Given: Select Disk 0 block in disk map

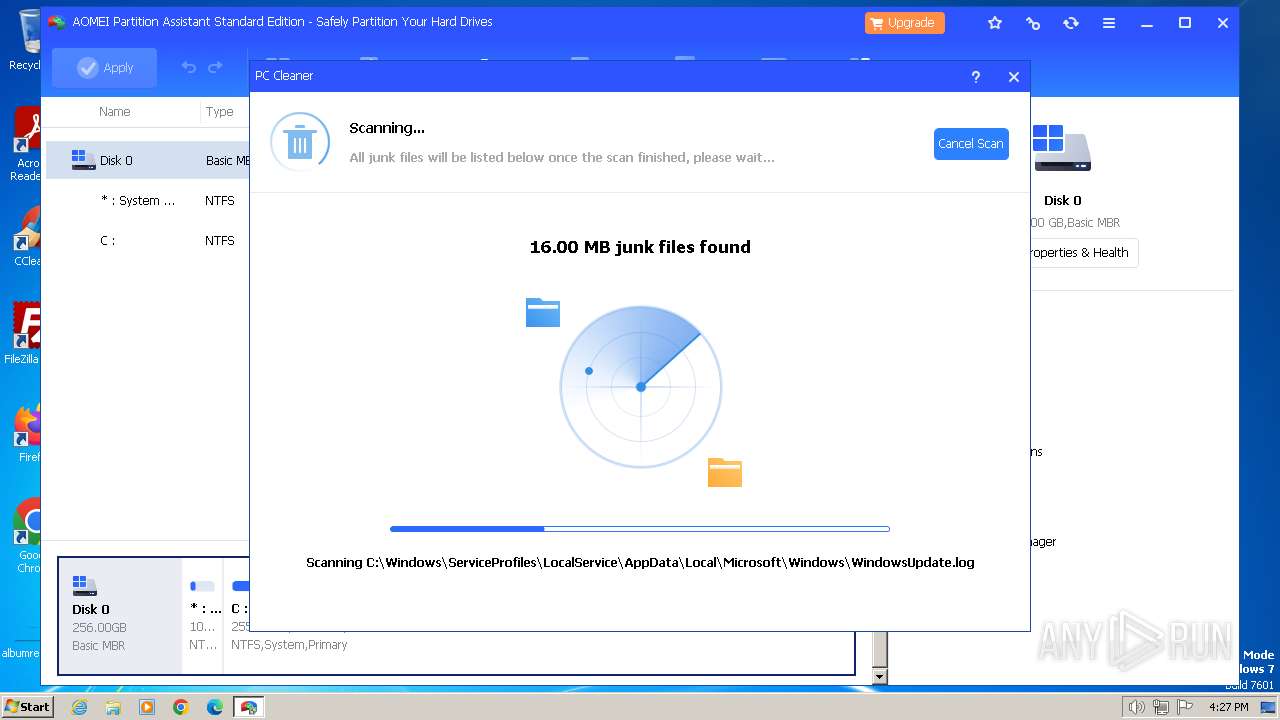Looking at the screenshot, I should click(x=120, y=615).
